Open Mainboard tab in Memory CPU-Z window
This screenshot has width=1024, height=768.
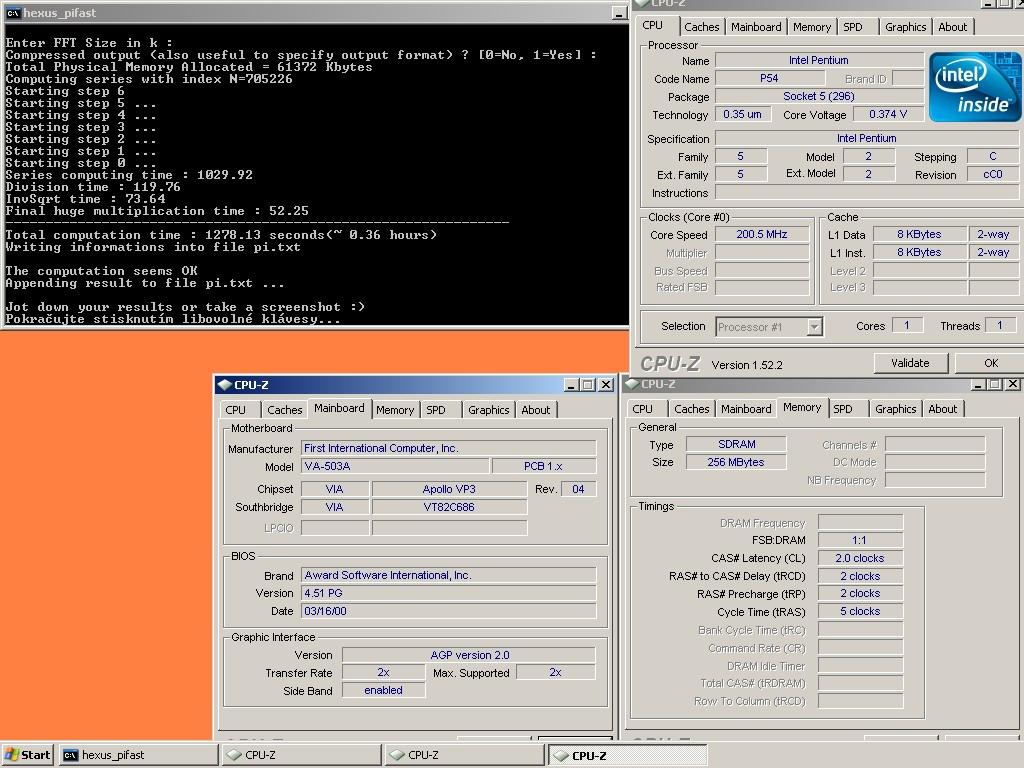[746, 409]
